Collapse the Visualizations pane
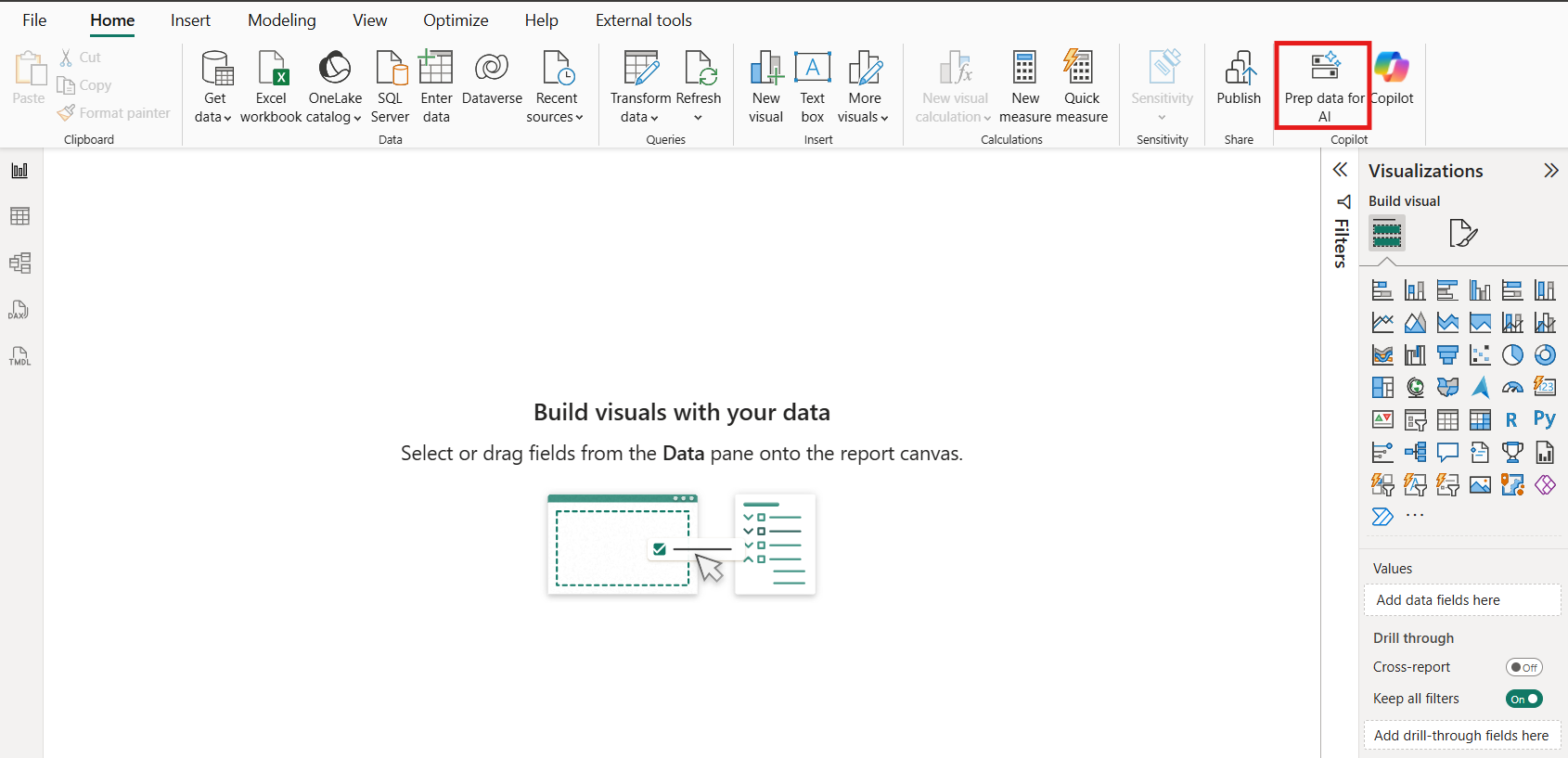This screenshot has height=758, width=1568. pos(1550,171)
